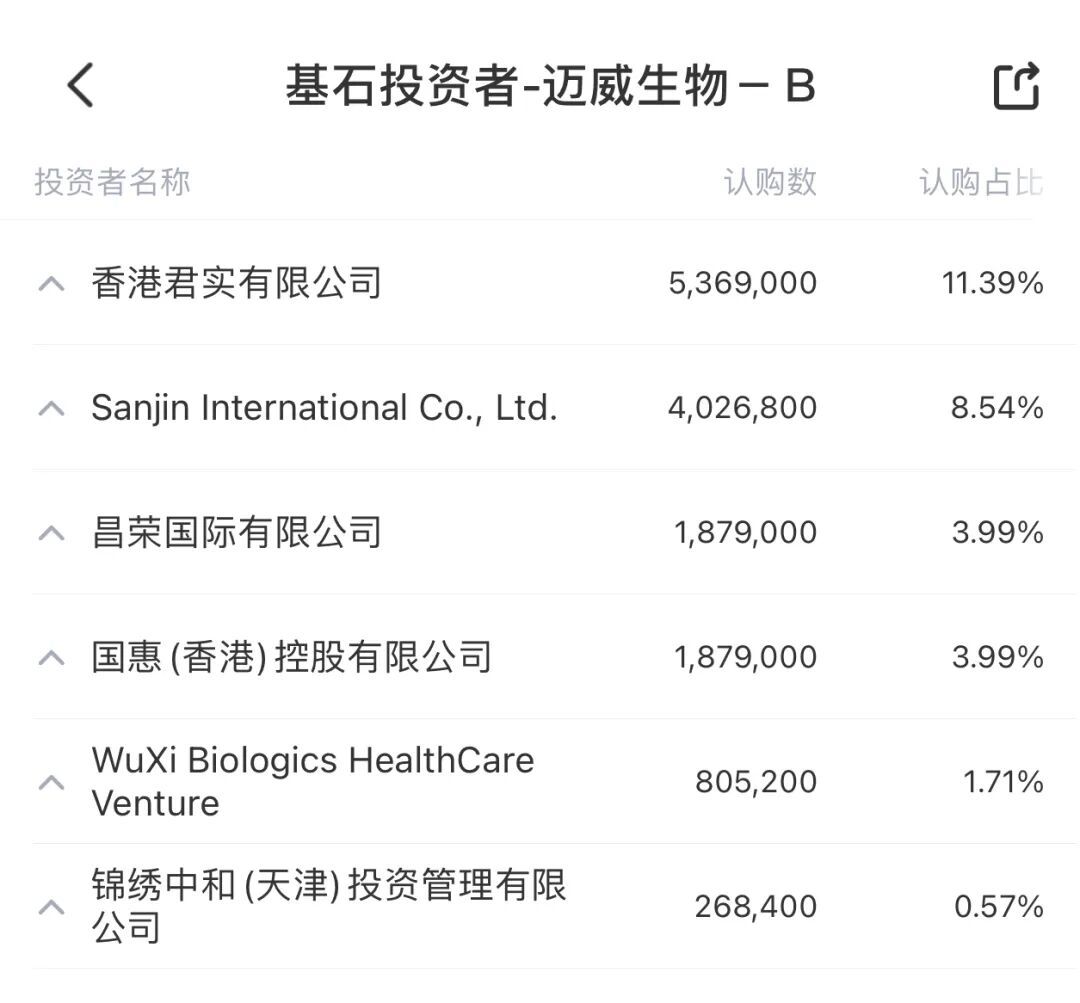The image size is (1080, 1003).
Task: Tap the back arrow icon
Action: (80, 85)
